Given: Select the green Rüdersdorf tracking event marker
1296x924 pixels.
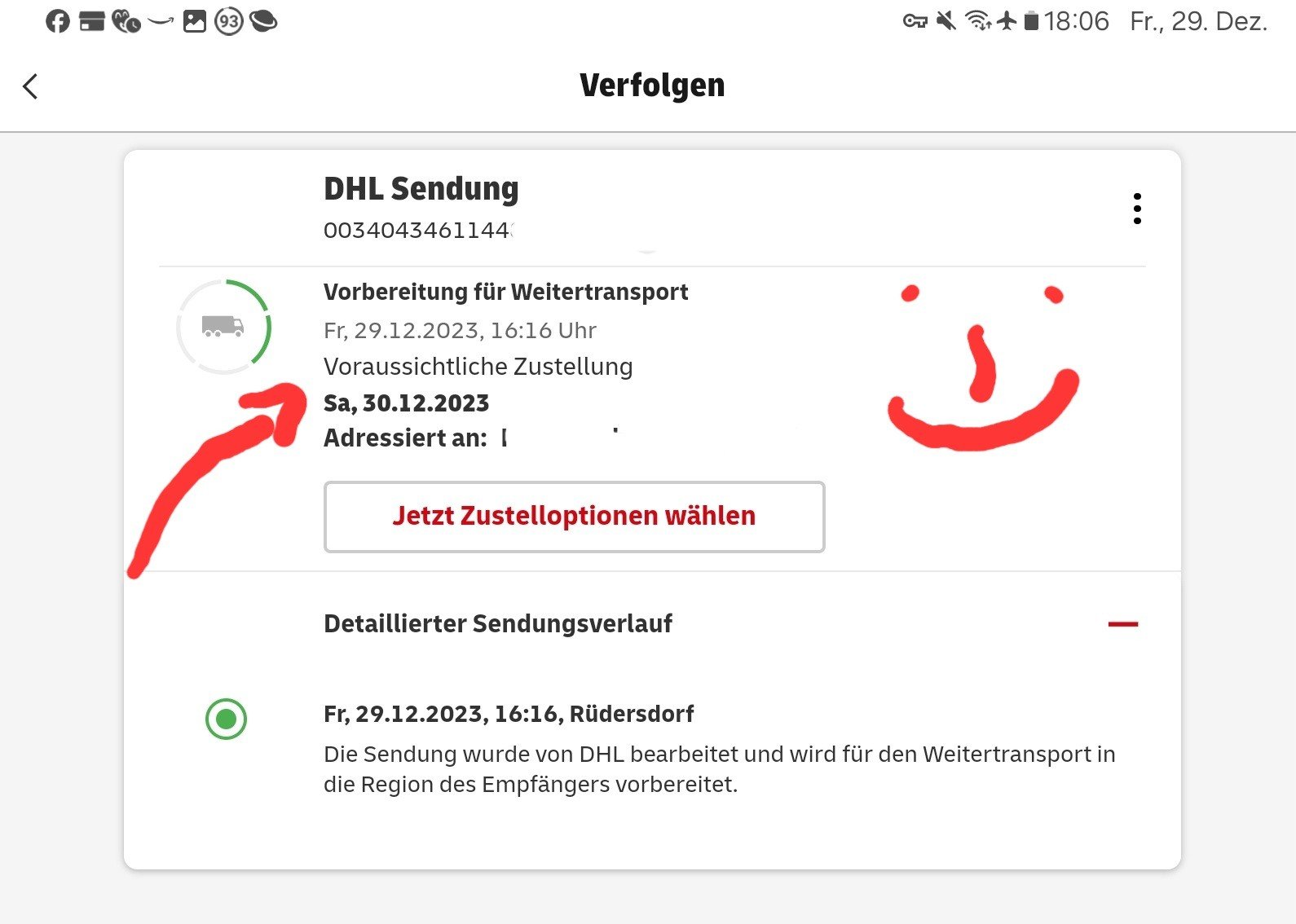Looking at the screenshot, I should [x=226, y=719].
